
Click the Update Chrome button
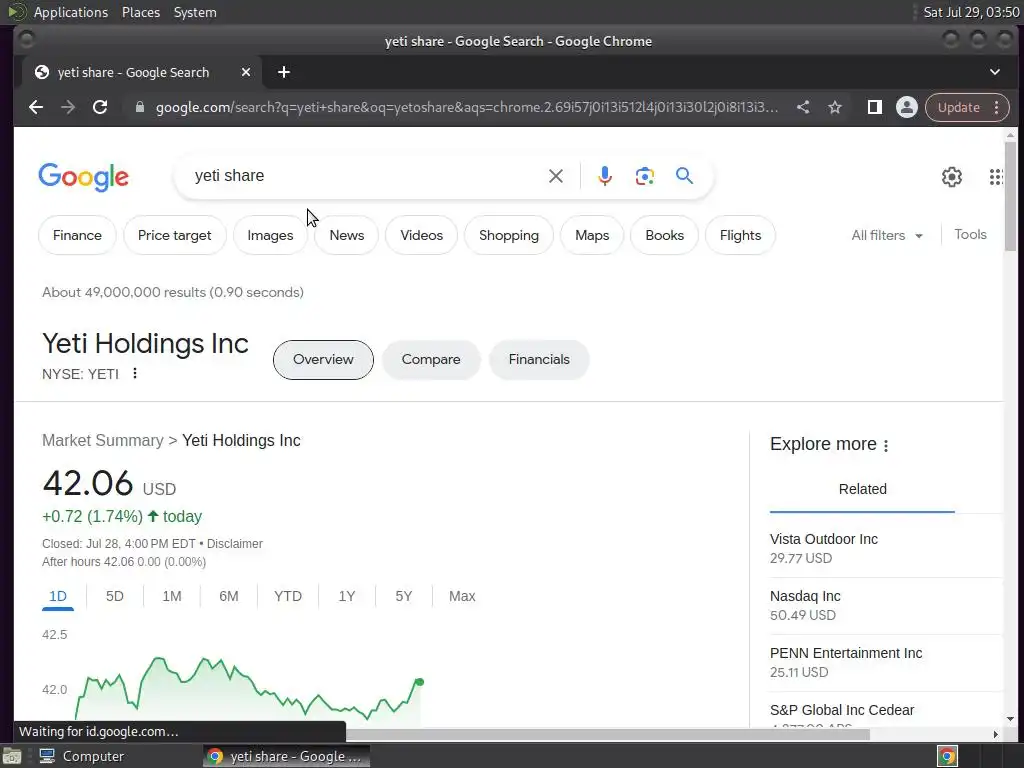tap(959, 107)
